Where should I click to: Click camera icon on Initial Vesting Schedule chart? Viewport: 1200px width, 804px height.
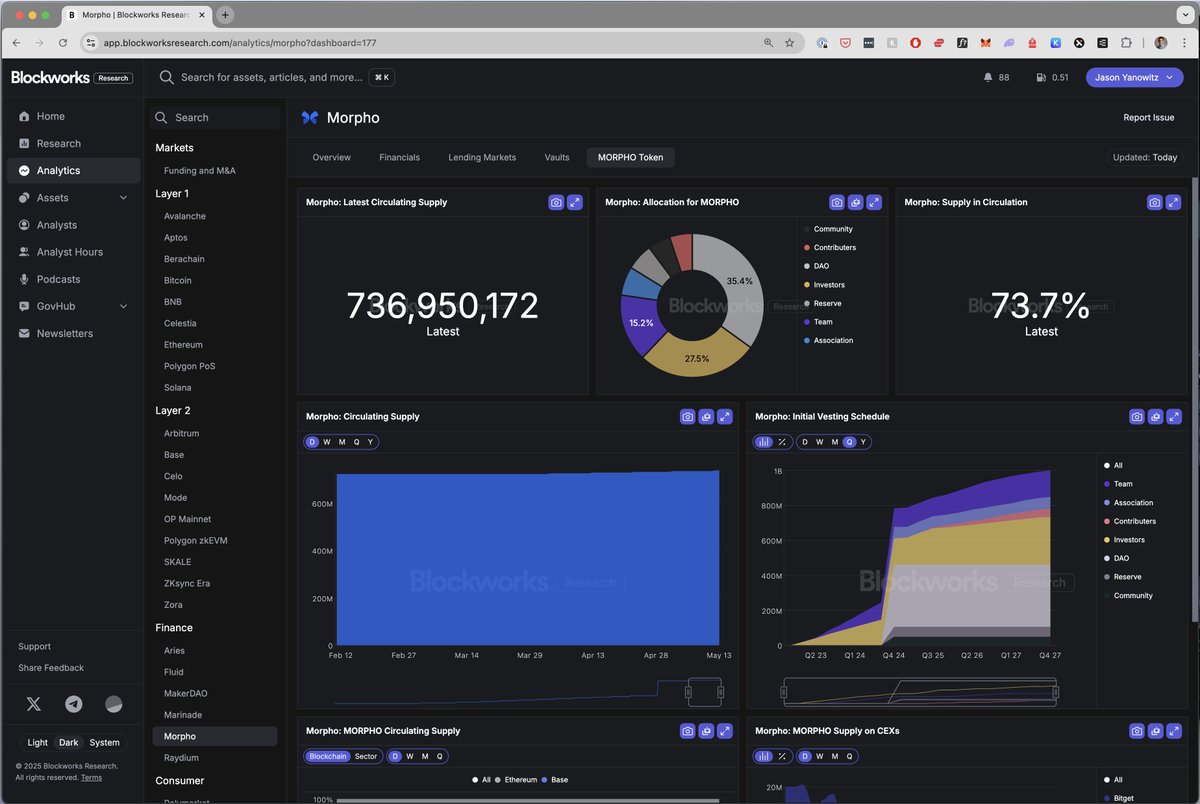1137,417
